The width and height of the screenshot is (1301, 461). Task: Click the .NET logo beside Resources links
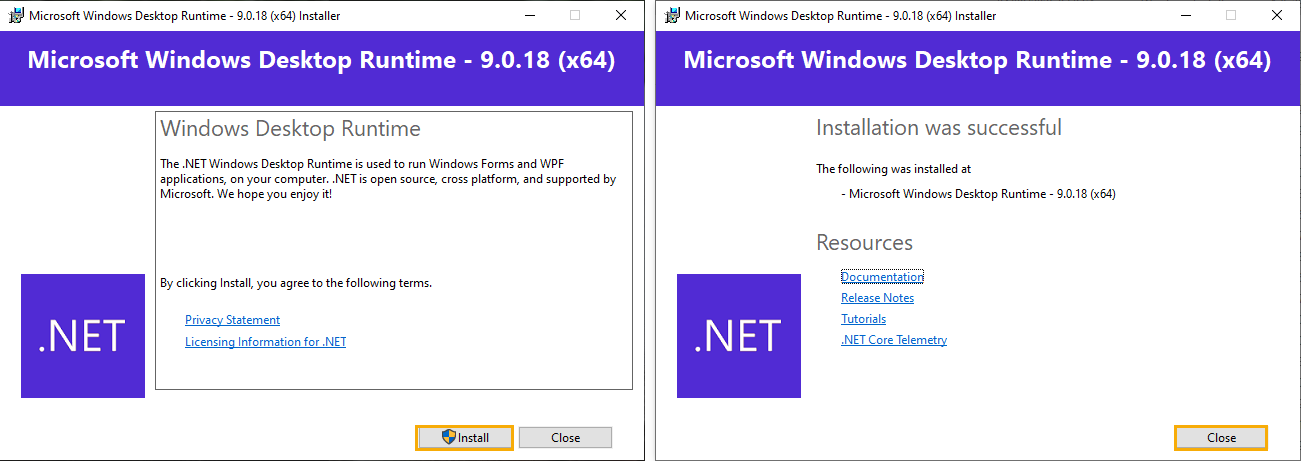(x=739, y=336)
